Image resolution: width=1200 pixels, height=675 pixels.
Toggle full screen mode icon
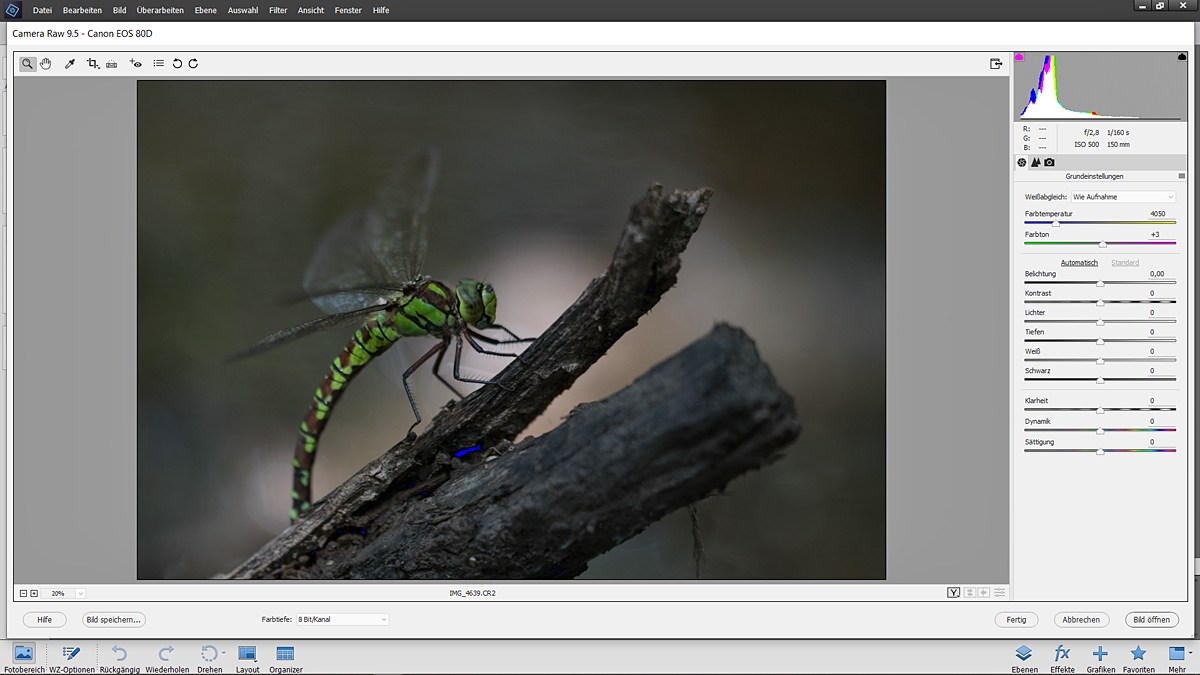click(x=996, y=63)
